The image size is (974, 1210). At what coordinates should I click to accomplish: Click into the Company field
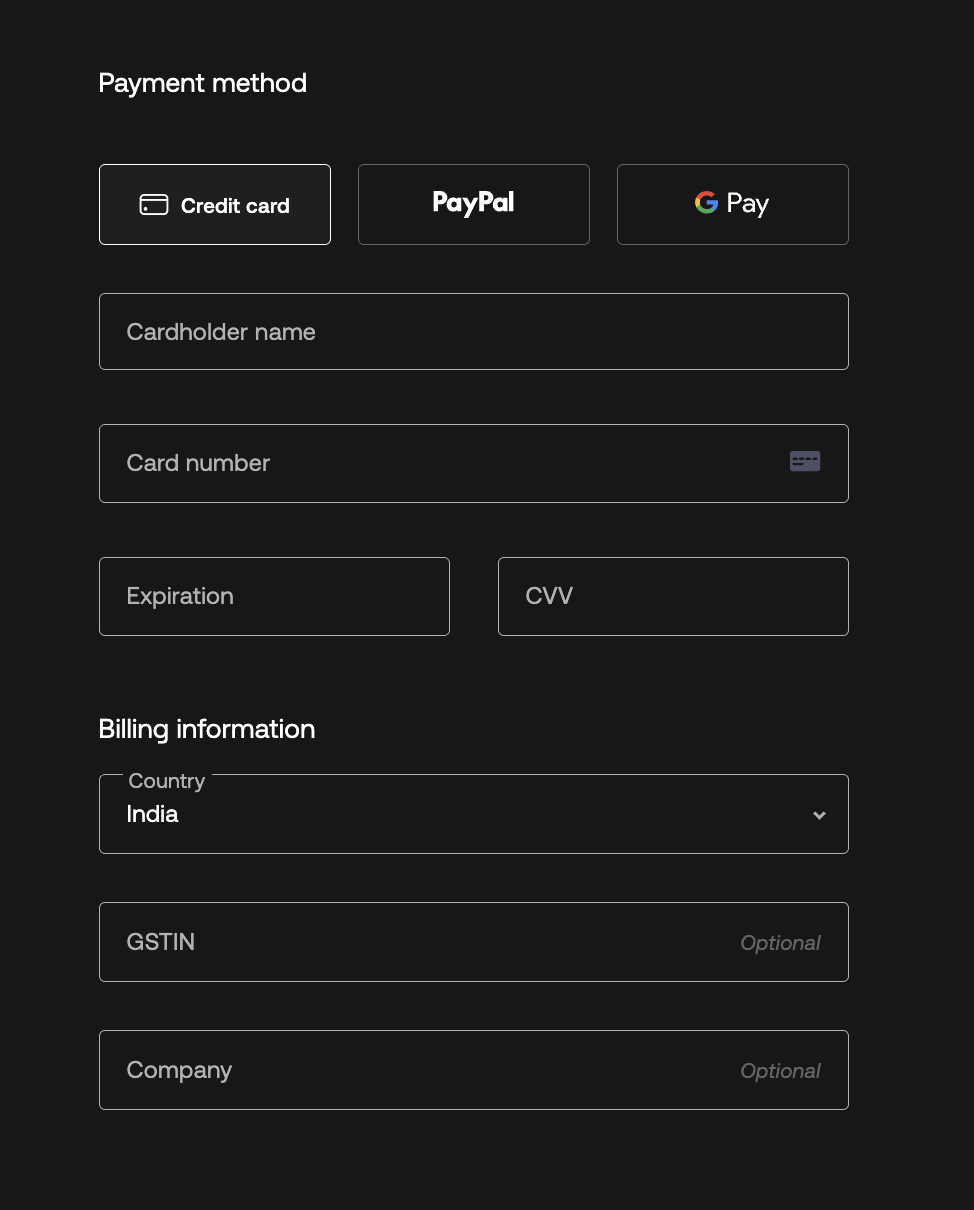[x=420, y=1070]
